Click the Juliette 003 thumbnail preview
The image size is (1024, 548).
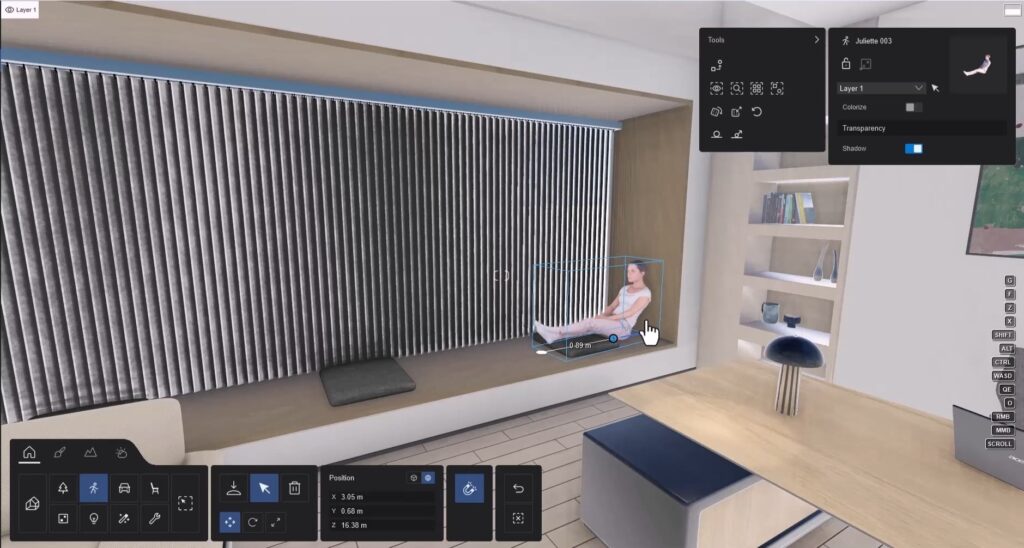click(x=978, y=65)
